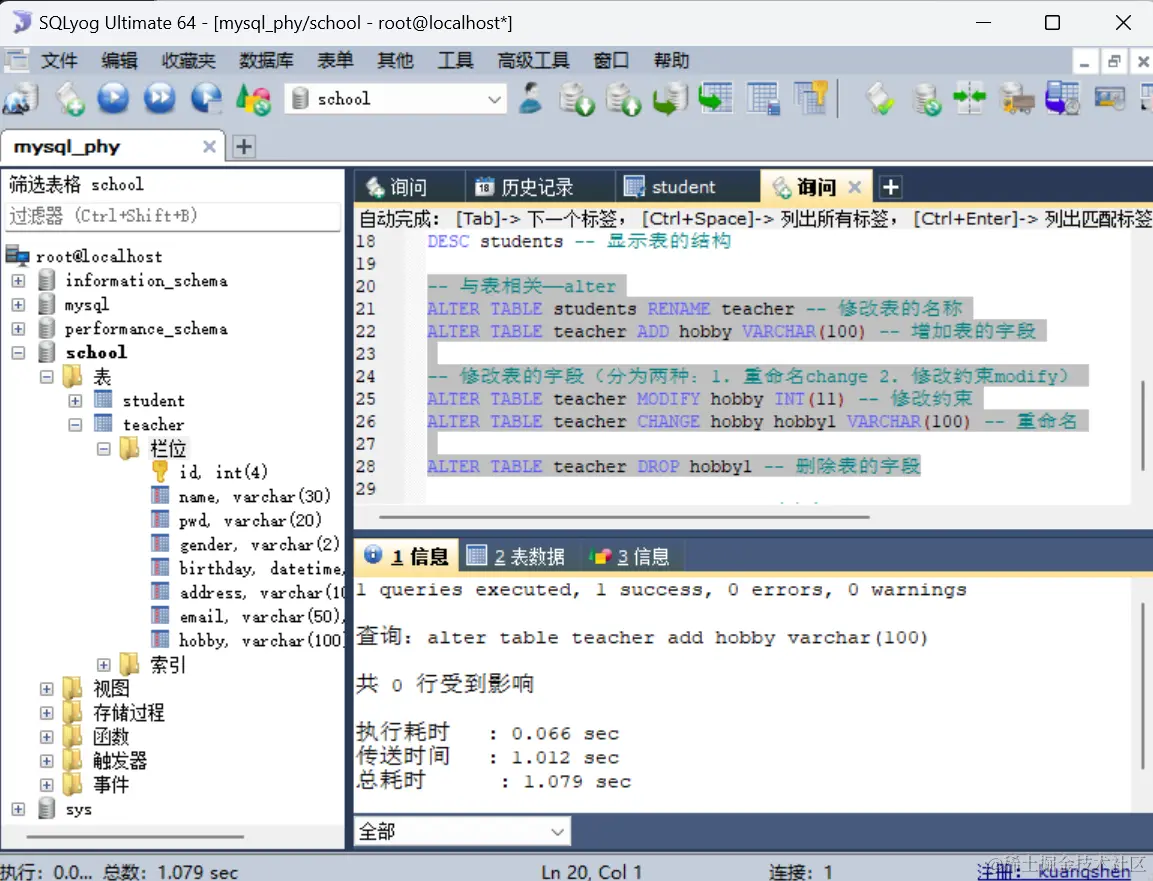Expand the 视图 views folder
1153x881 pixels.
[x=46, y=689]
